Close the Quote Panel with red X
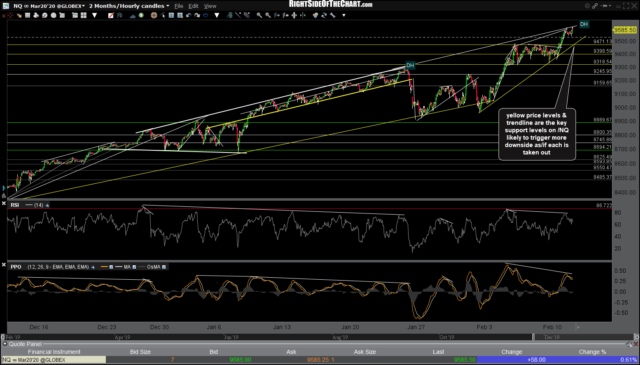This screenshot has width=640, height=365. point(636,344)
